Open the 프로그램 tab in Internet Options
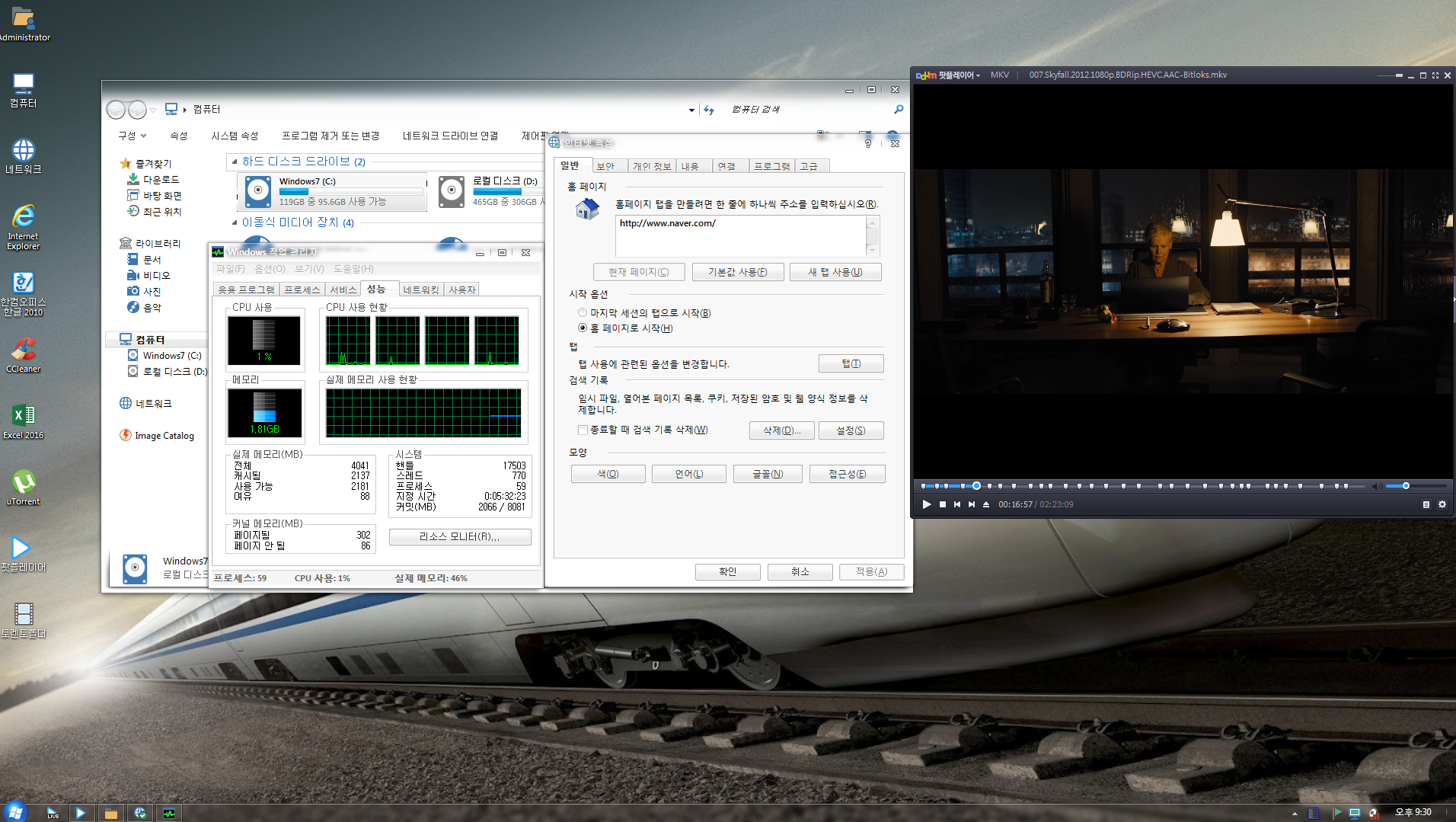Image resolution: width=1456 pixels, height=822 pixels. (x=771, y=166)
